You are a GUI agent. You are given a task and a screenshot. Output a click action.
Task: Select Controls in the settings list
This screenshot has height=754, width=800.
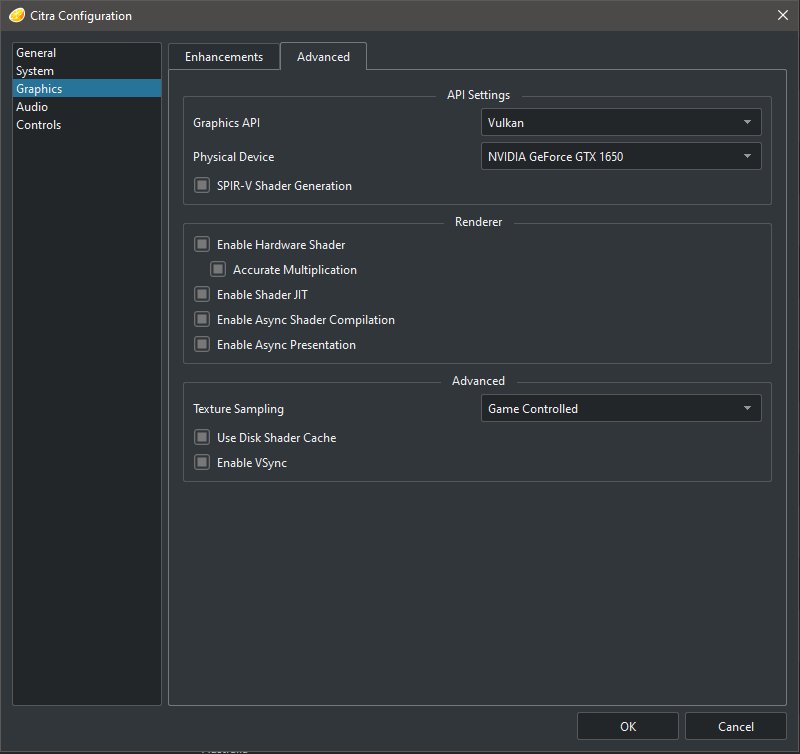point(87,124)
